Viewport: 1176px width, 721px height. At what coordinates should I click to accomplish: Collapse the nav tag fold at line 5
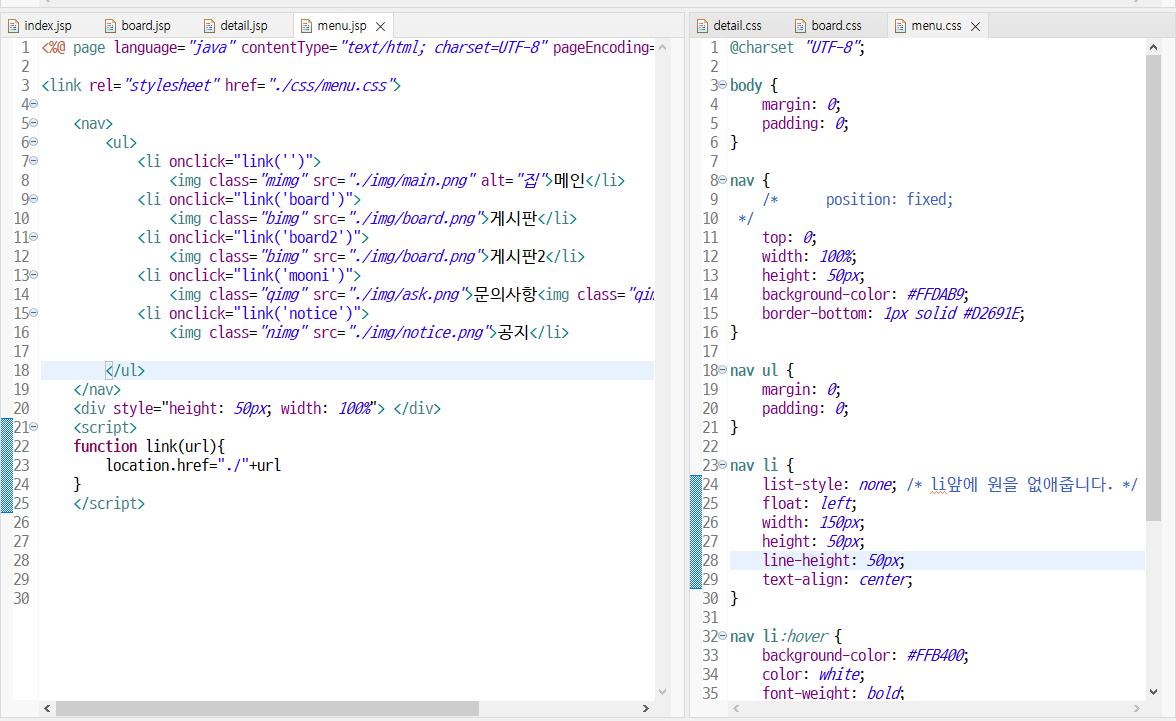(34, 122)
